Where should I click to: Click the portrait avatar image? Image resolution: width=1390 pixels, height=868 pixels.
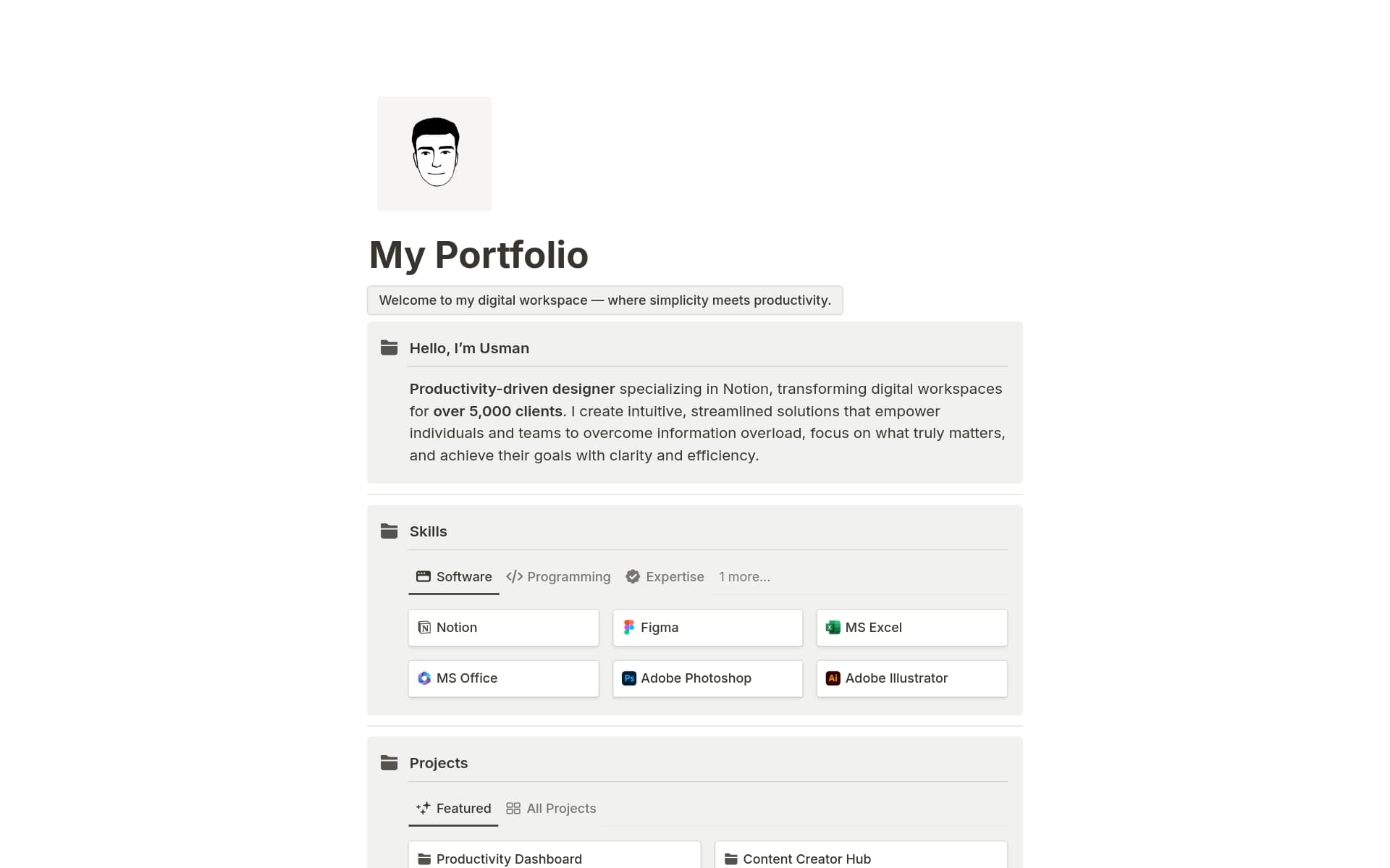tap(434, 153)
